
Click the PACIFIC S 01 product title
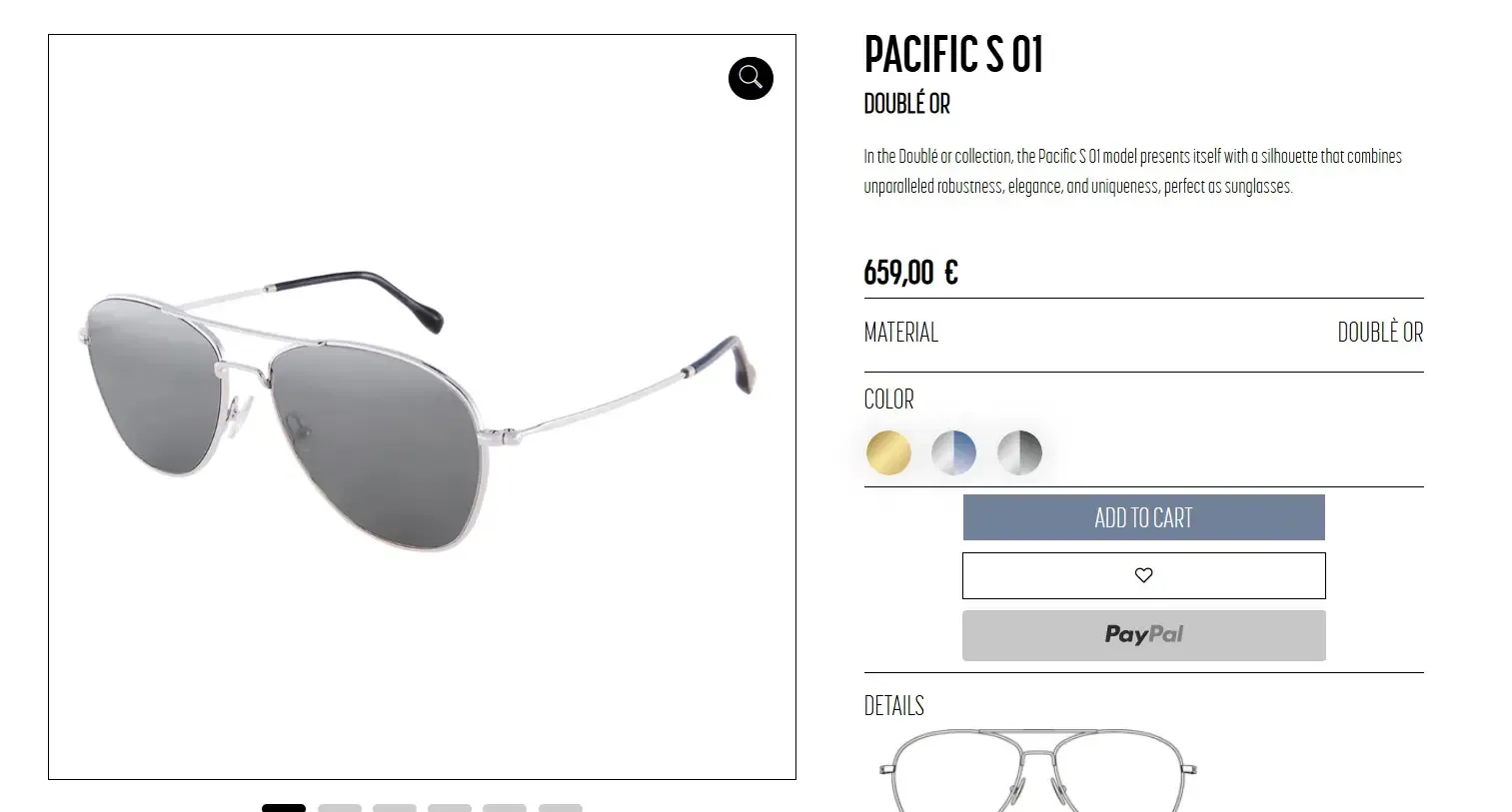point(953,55)
